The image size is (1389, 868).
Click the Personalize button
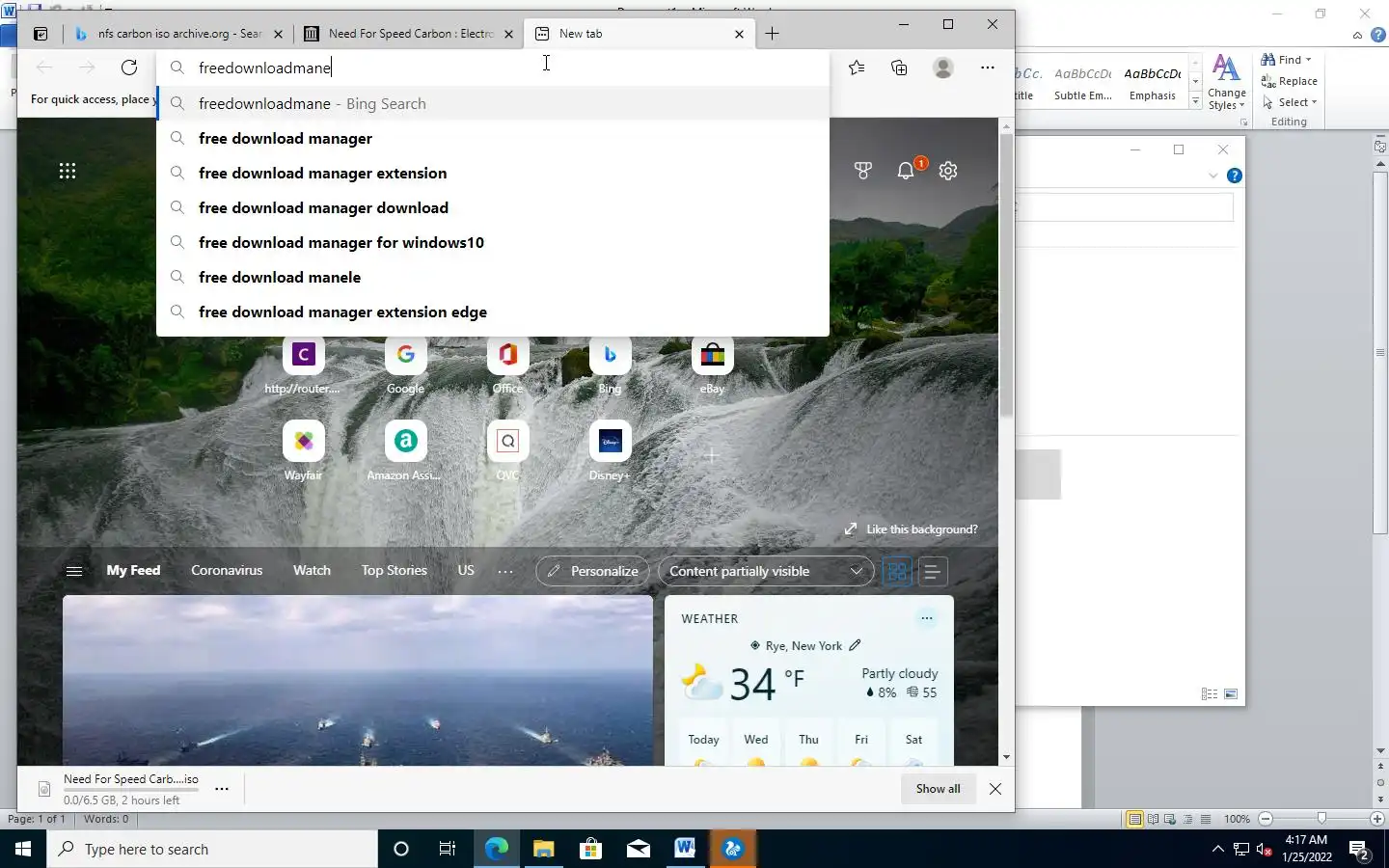coord(592,572)
